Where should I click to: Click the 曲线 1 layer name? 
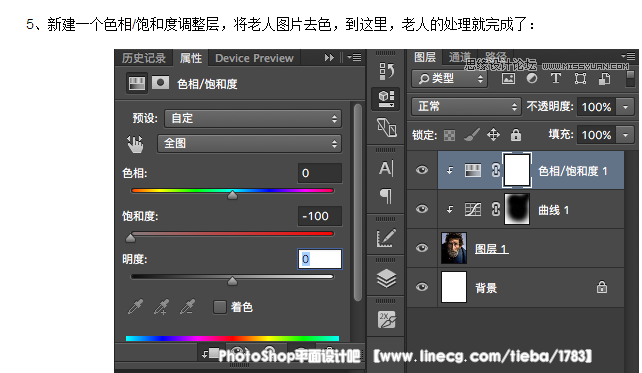coord(553,210)
